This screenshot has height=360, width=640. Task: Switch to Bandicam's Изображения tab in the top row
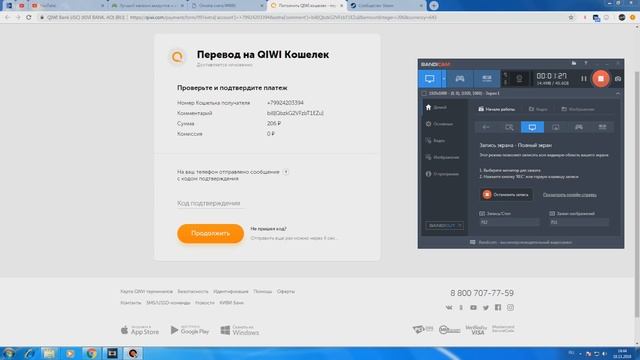coord(578,109)
